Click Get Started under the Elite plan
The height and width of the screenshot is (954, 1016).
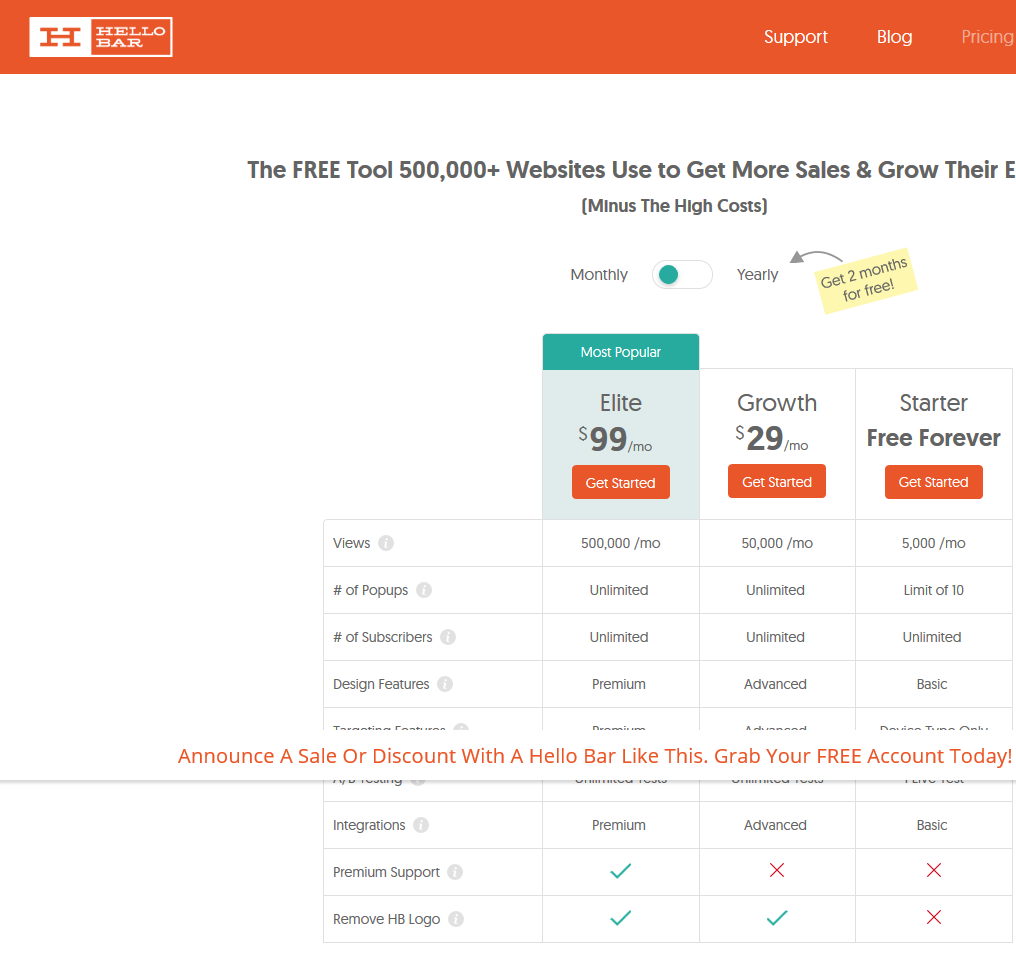620,482
